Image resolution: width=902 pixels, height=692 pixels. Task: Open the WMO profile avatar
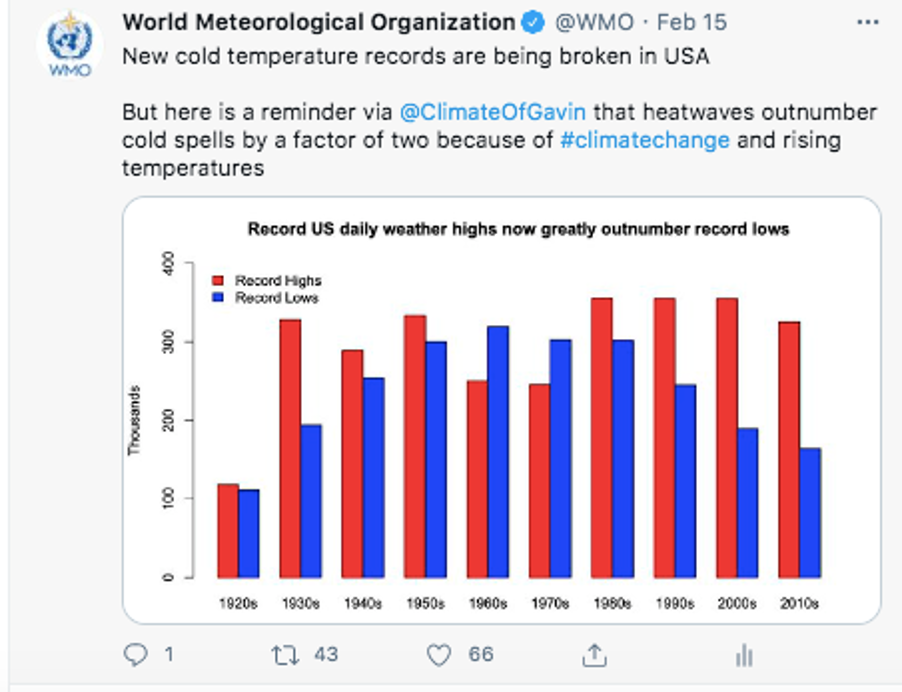click(x=70, y=44)
